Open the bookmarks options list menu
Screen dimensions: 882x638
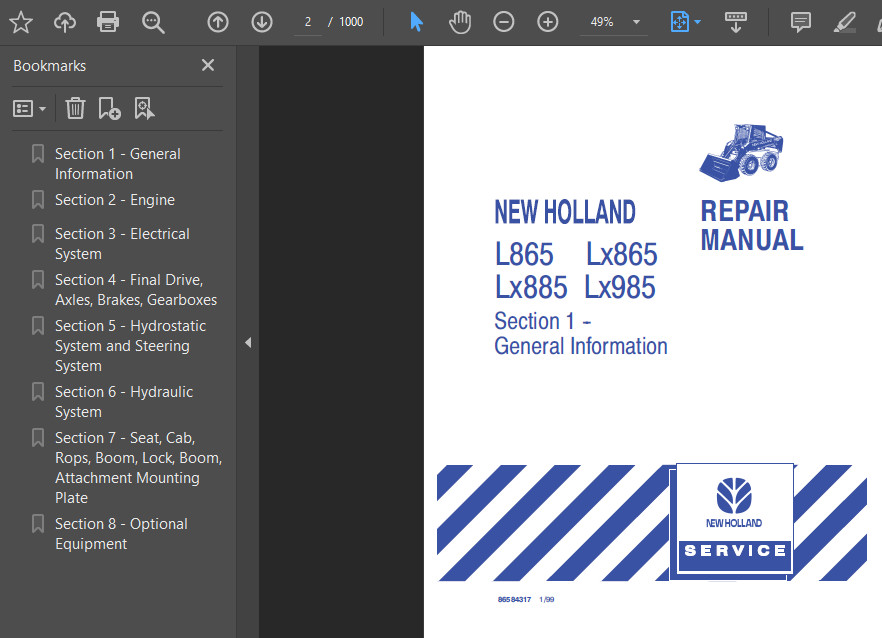pyautogui.click(x=29, y=109)
